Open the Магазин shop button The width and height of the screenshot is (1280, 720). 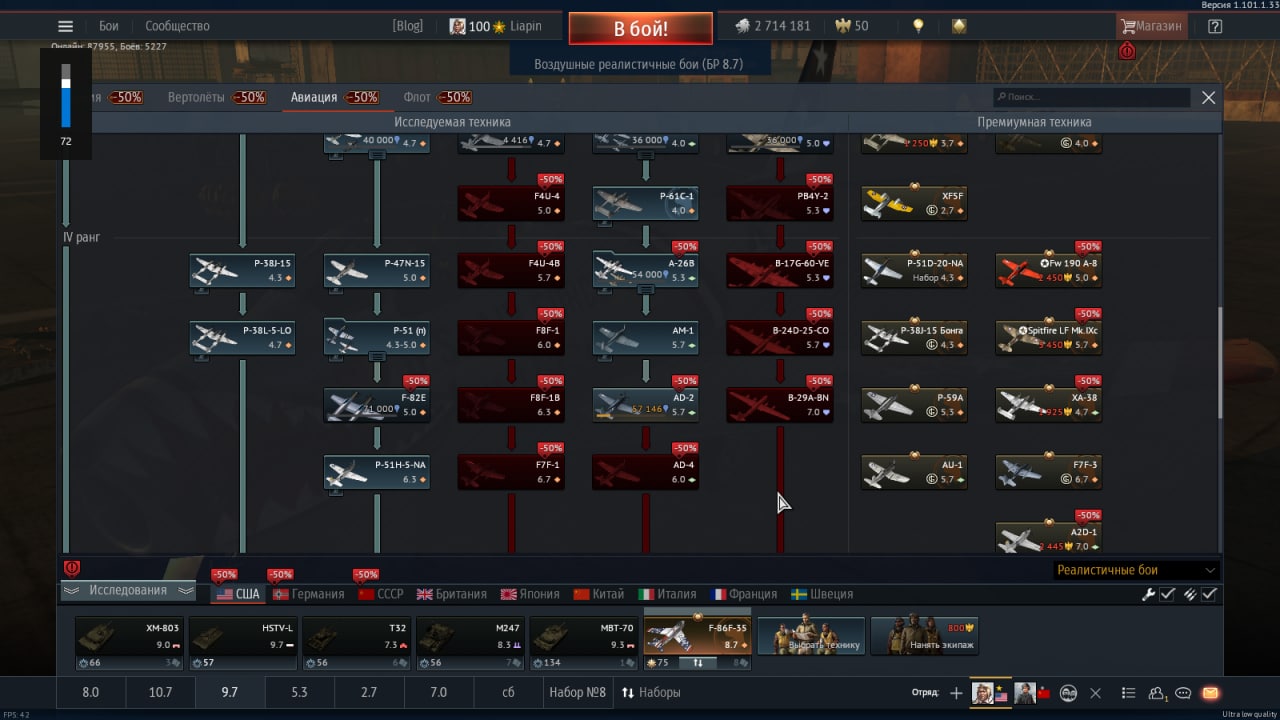[x=1152, y=26]
